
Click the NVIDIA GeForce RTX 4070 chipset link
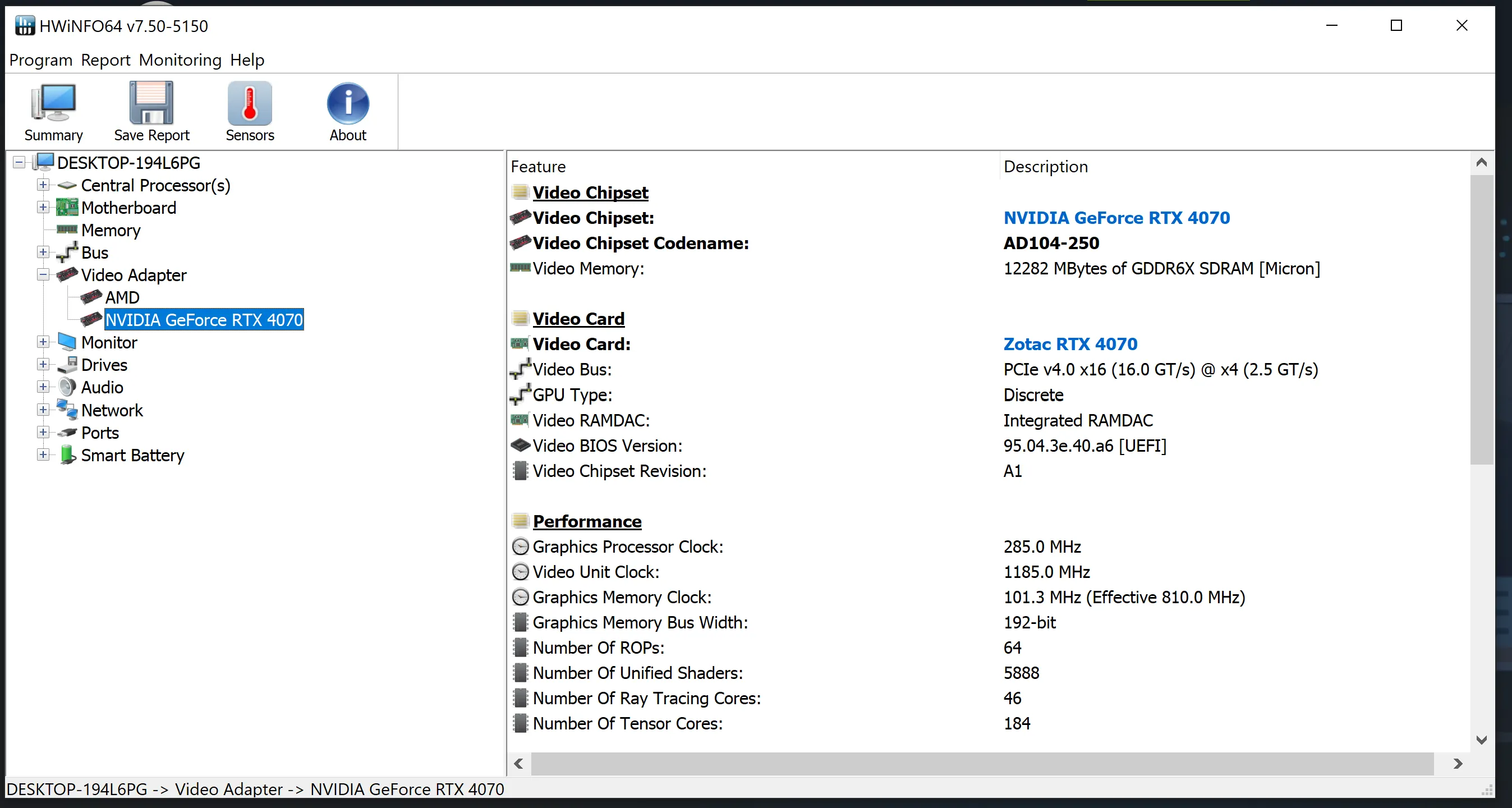coord(1116,218)
